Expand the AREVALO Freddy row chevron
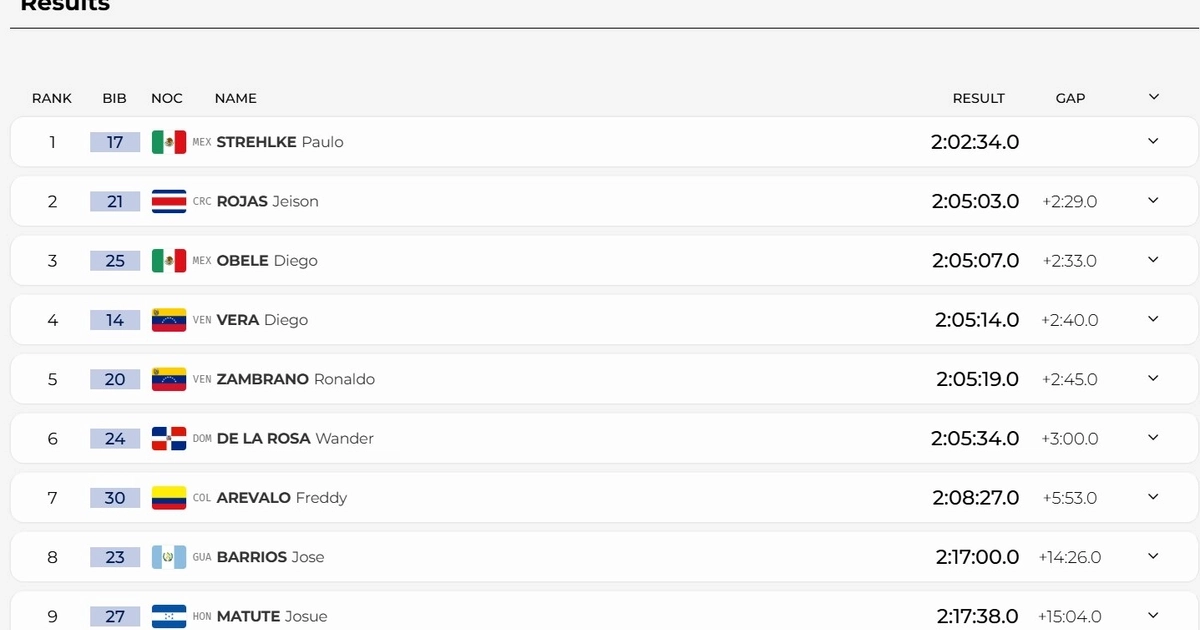This screenshot has width=1200, height=630. (1153, 497)
